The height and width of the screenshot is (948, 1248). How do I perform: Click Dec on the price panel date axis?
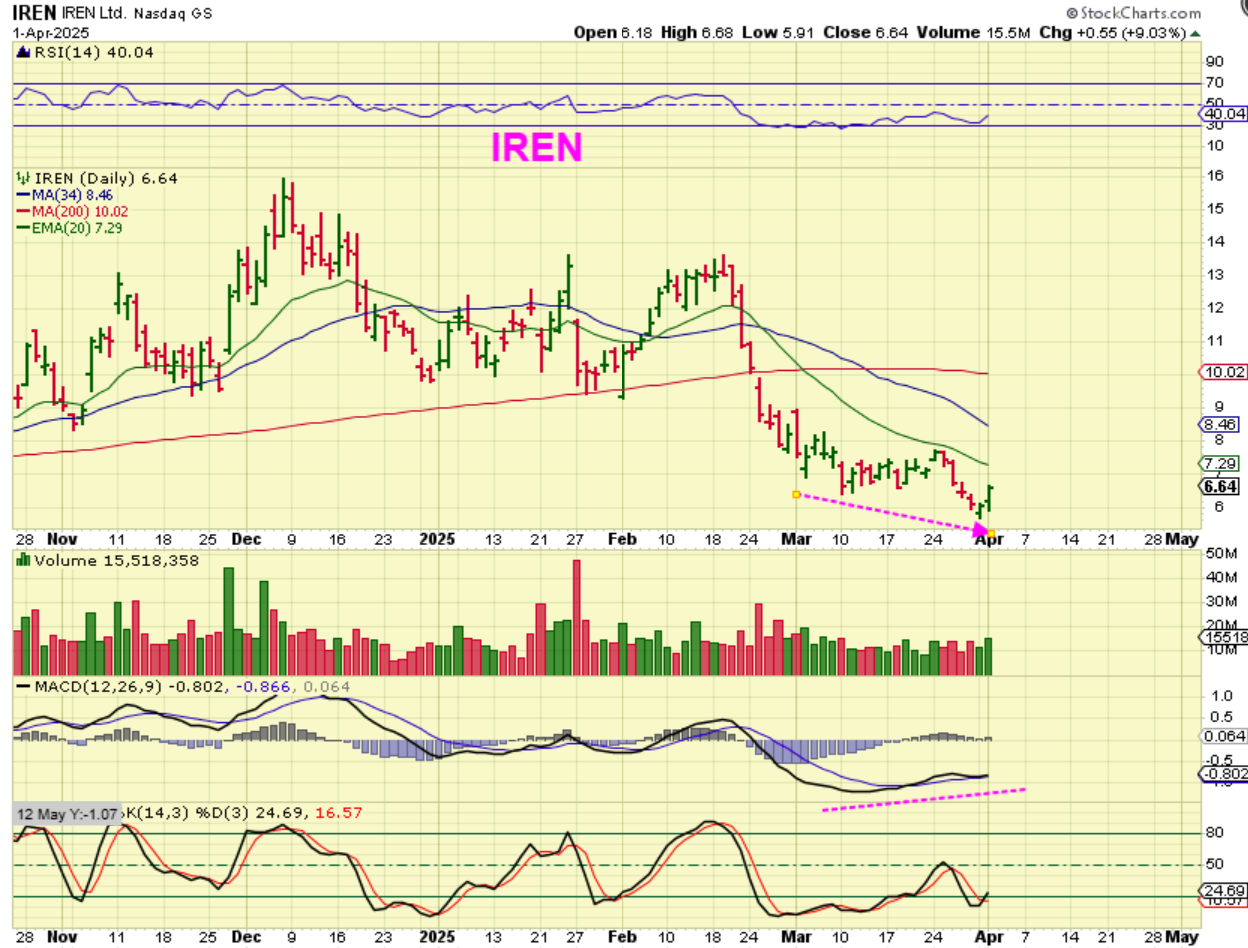[248, 538]
